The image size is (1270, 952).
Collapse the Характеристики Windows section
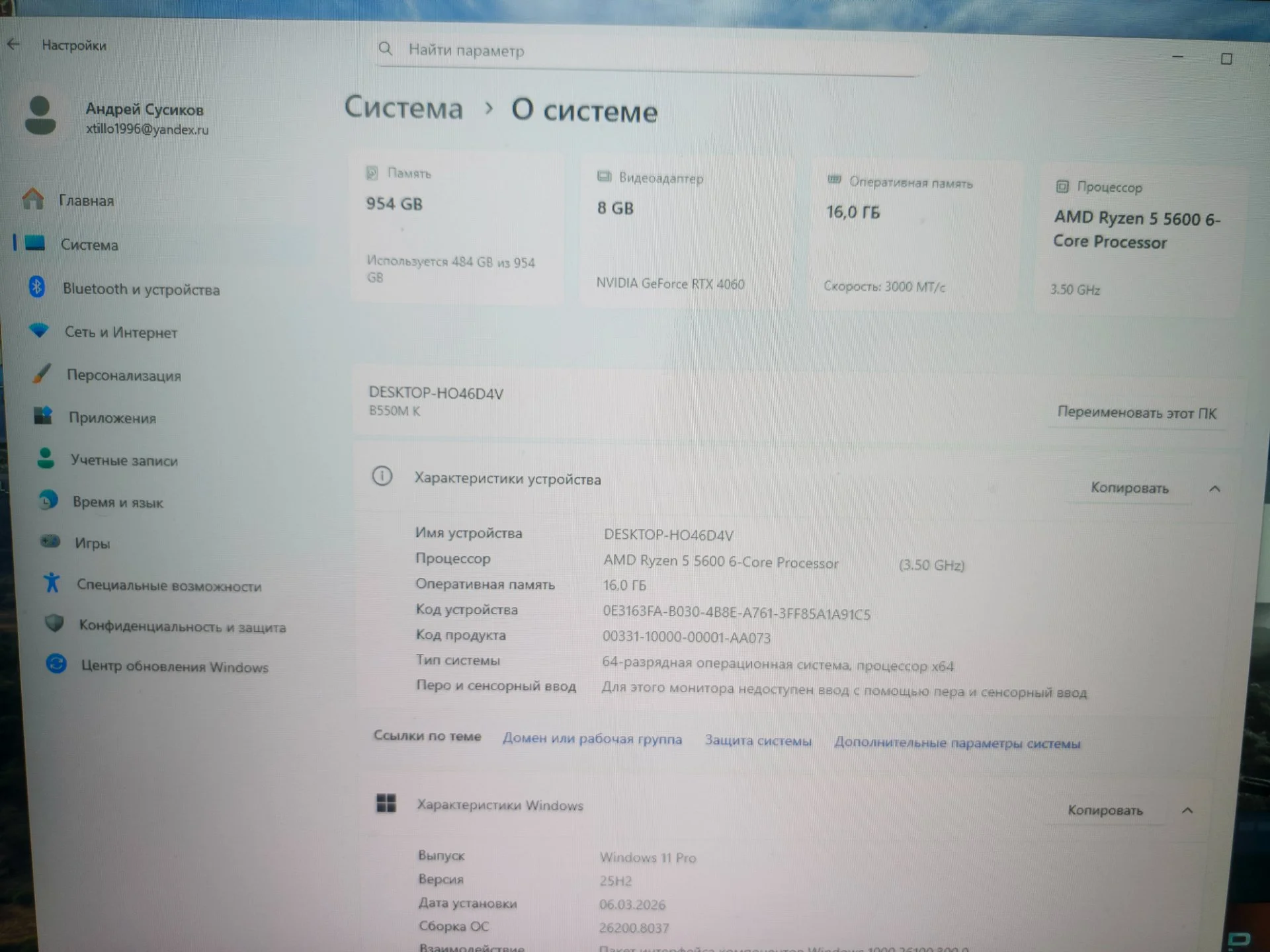point(1187,811)
